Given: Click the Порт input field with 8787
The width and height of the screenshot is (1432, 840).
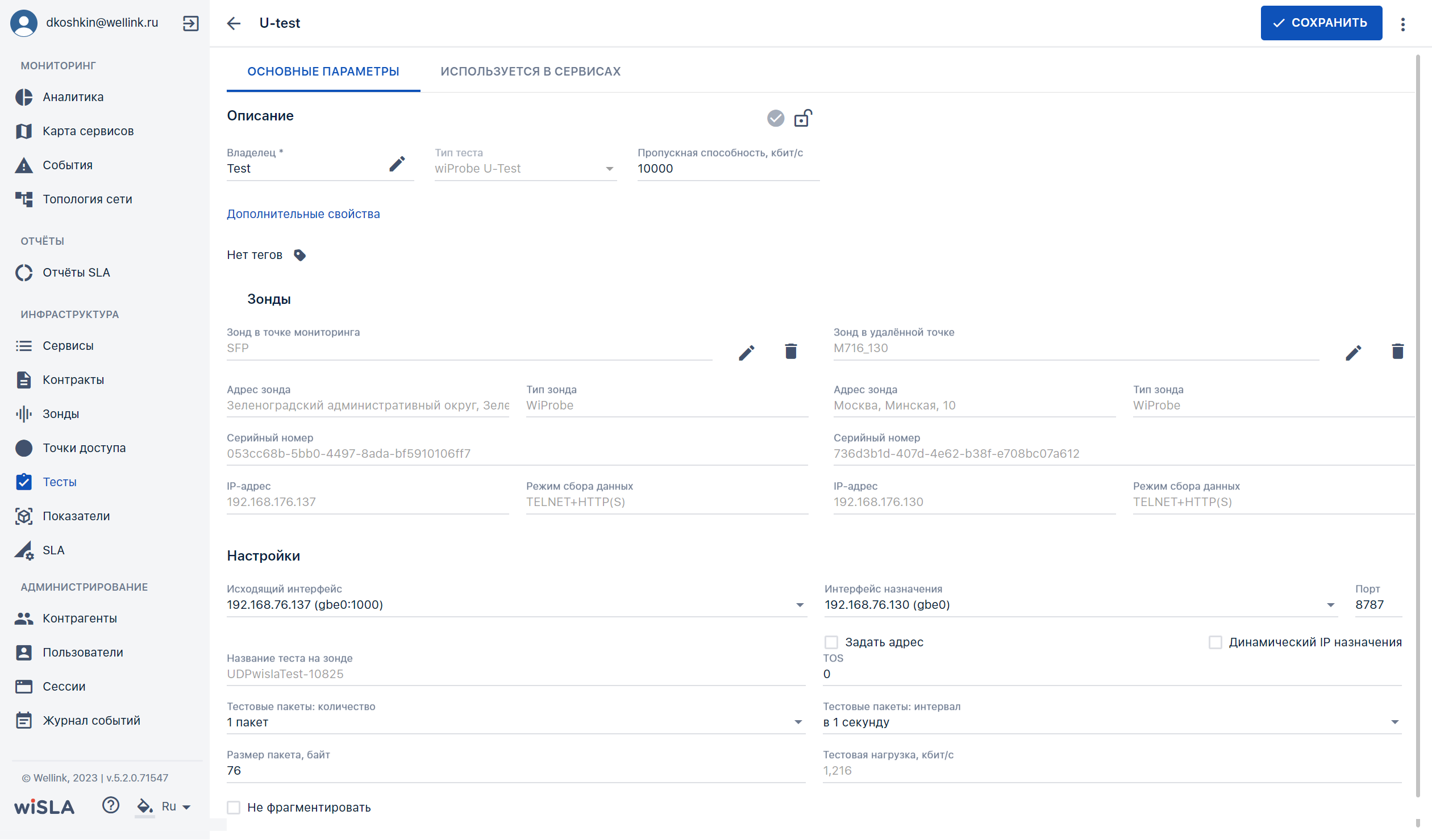Looking at the screenshot, I should [x=1379, y=605].
